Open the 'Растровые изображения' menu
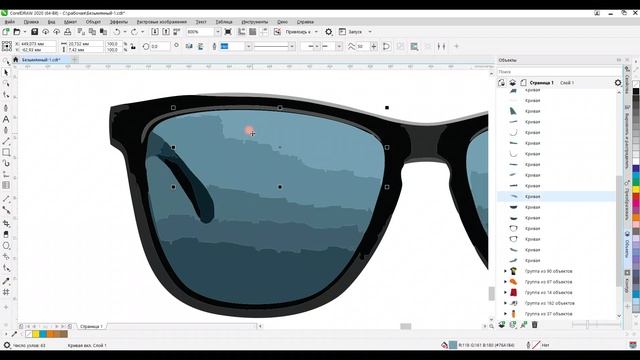Screen dimensions: 640x360 click(x=162, y=22)
